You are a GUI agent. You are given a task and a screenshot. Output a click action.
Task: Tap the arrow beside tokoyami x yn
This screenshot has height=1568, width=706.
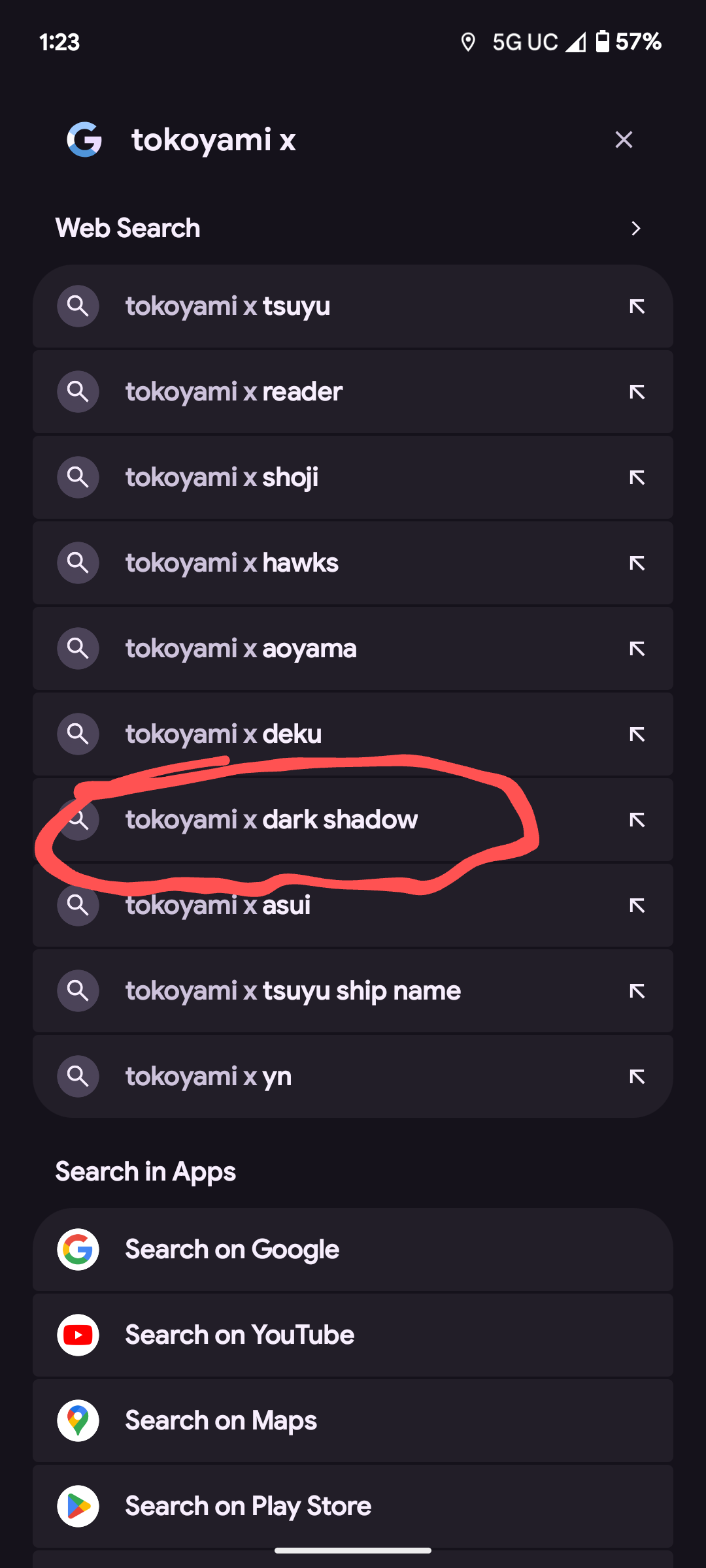pos(637,1077)
